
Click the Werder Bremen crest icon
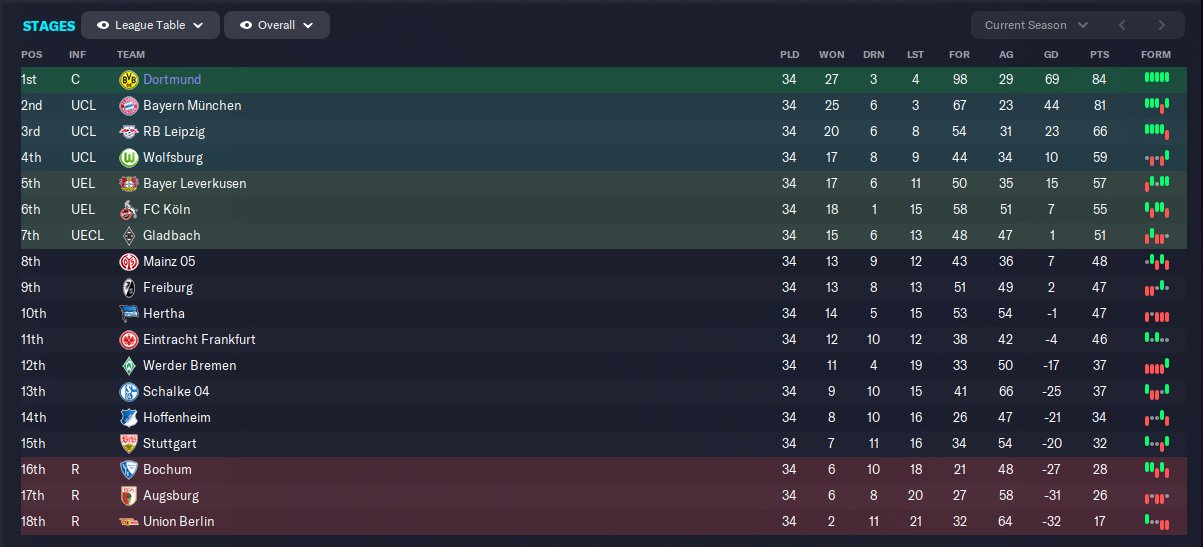tap(128, 365)
